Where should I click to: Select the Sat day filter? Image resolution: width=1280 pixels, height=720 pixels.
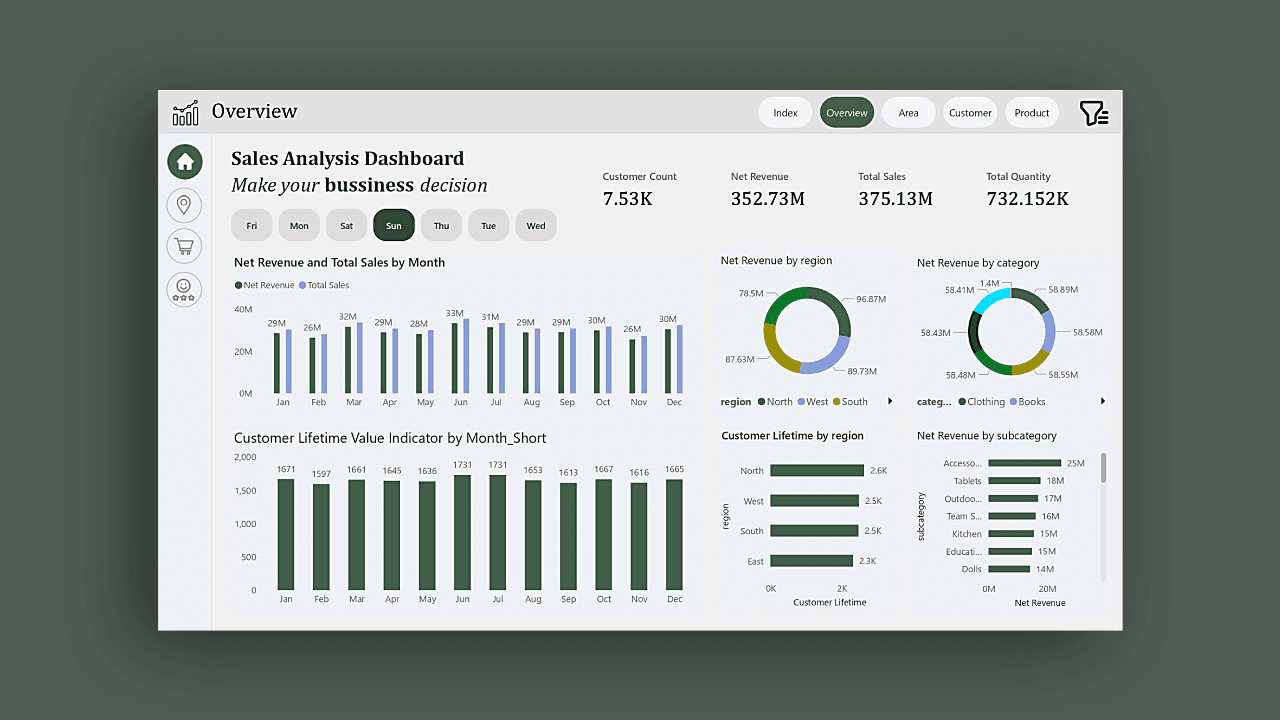pos(346,225)
